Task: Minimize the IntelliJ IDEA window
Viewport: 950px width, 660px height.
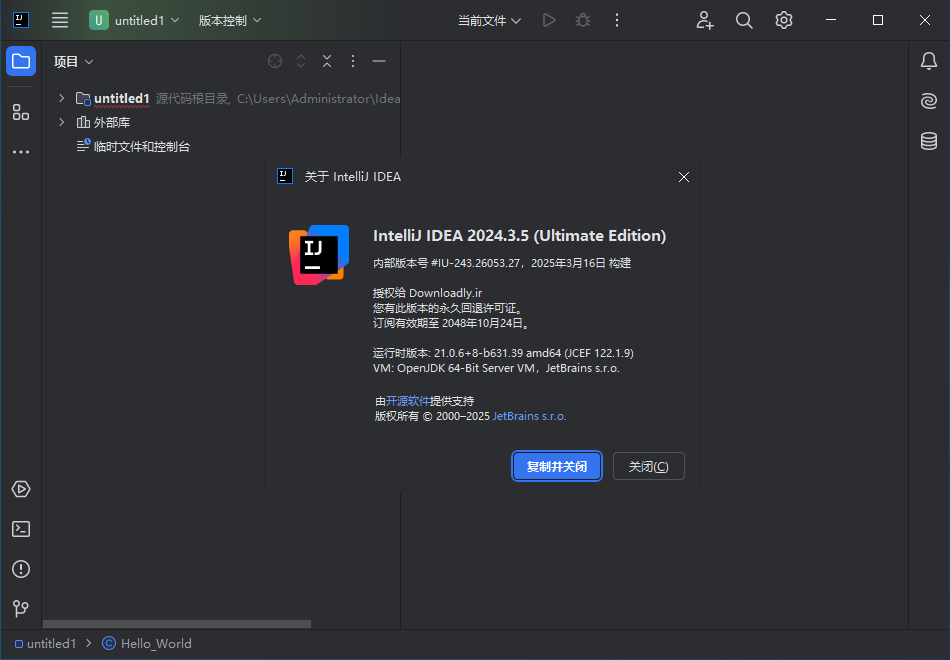Action: pos(831,20)
